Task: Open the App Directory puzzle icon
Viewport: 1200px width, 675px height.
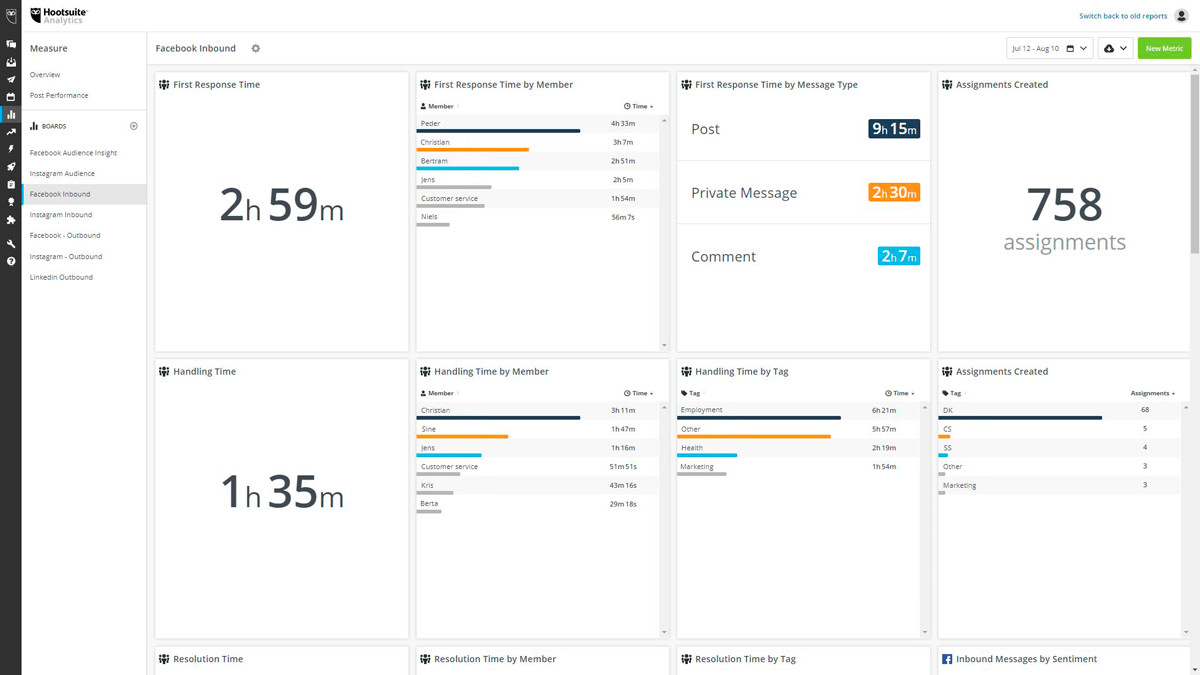Action: (x=11, y=220)
